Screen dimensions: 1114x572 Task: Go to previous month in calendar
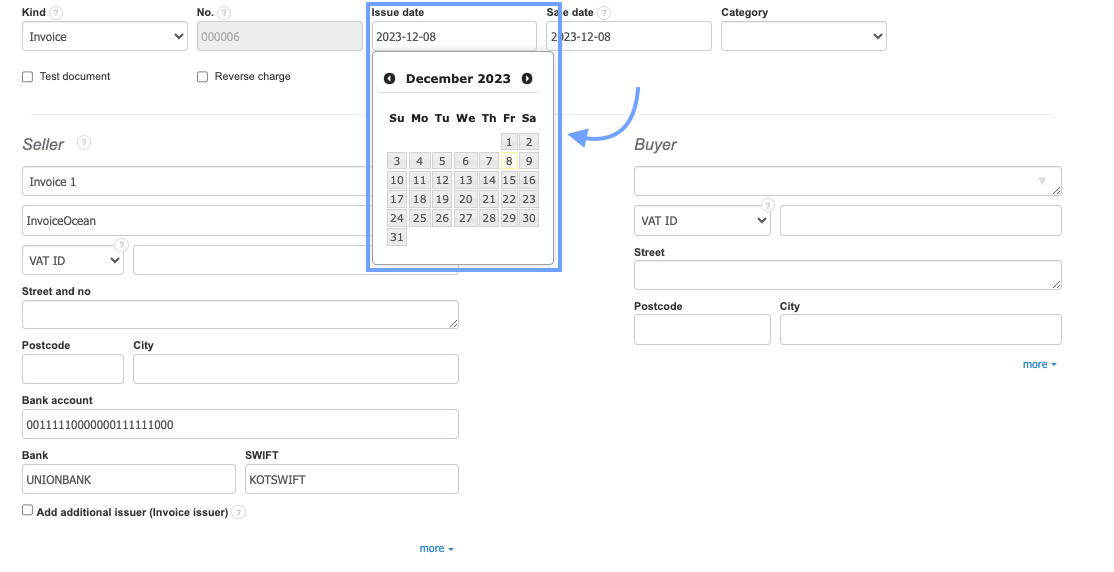(x=389, y=79)
